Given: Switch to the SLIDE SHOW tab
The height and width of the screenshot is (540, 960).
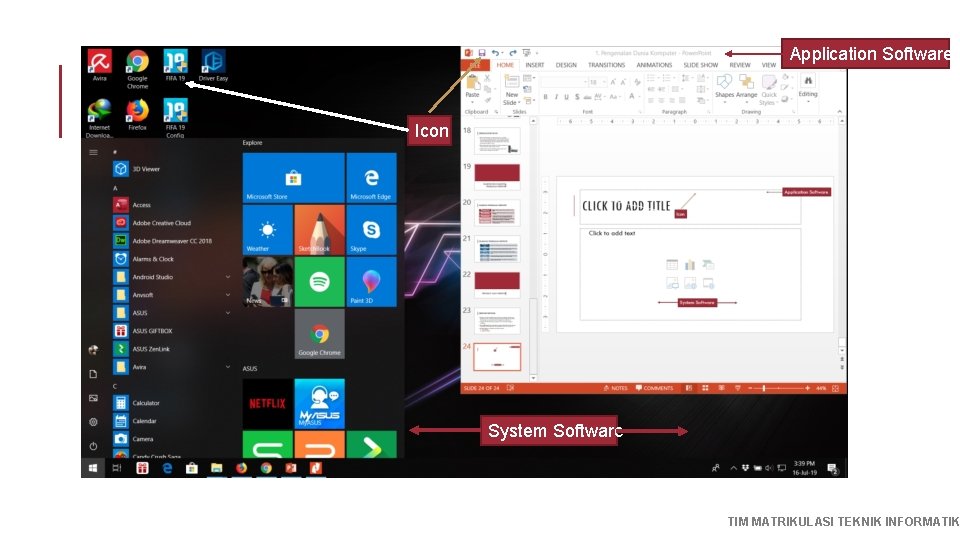Looking at the screenshot, I should 700,65.
